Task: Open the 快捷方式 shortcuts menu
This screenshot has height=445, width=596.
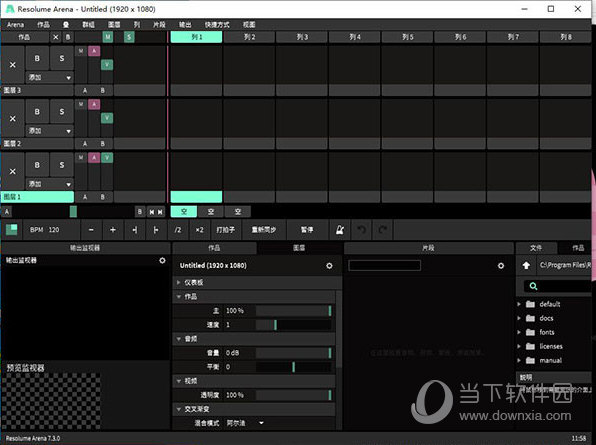Action: tap(217, 25)
